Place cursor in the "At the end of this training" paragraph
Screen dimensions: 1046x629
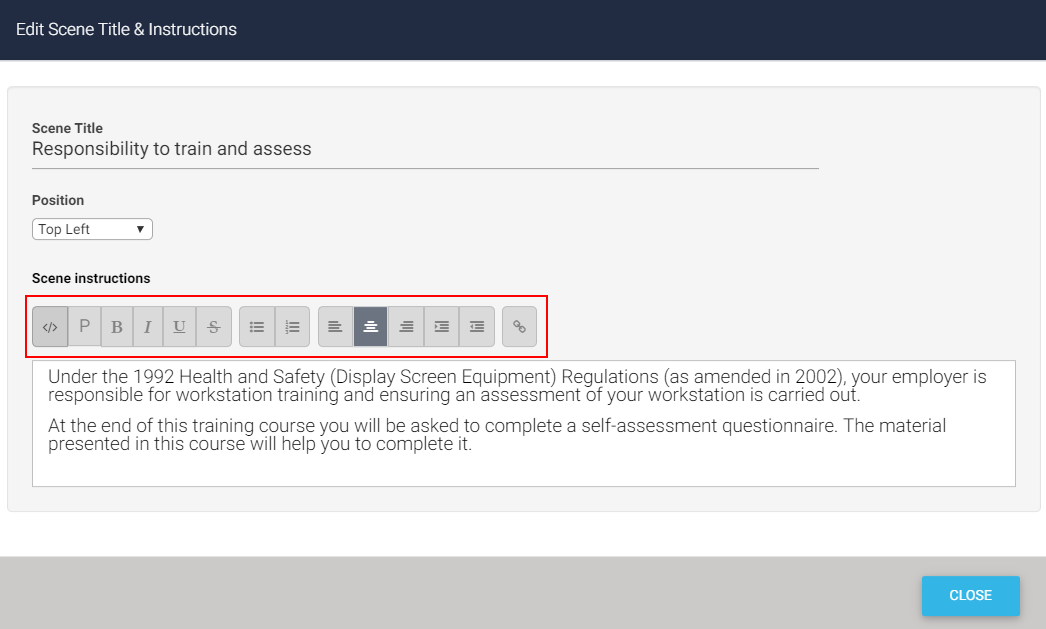(496, 435)
